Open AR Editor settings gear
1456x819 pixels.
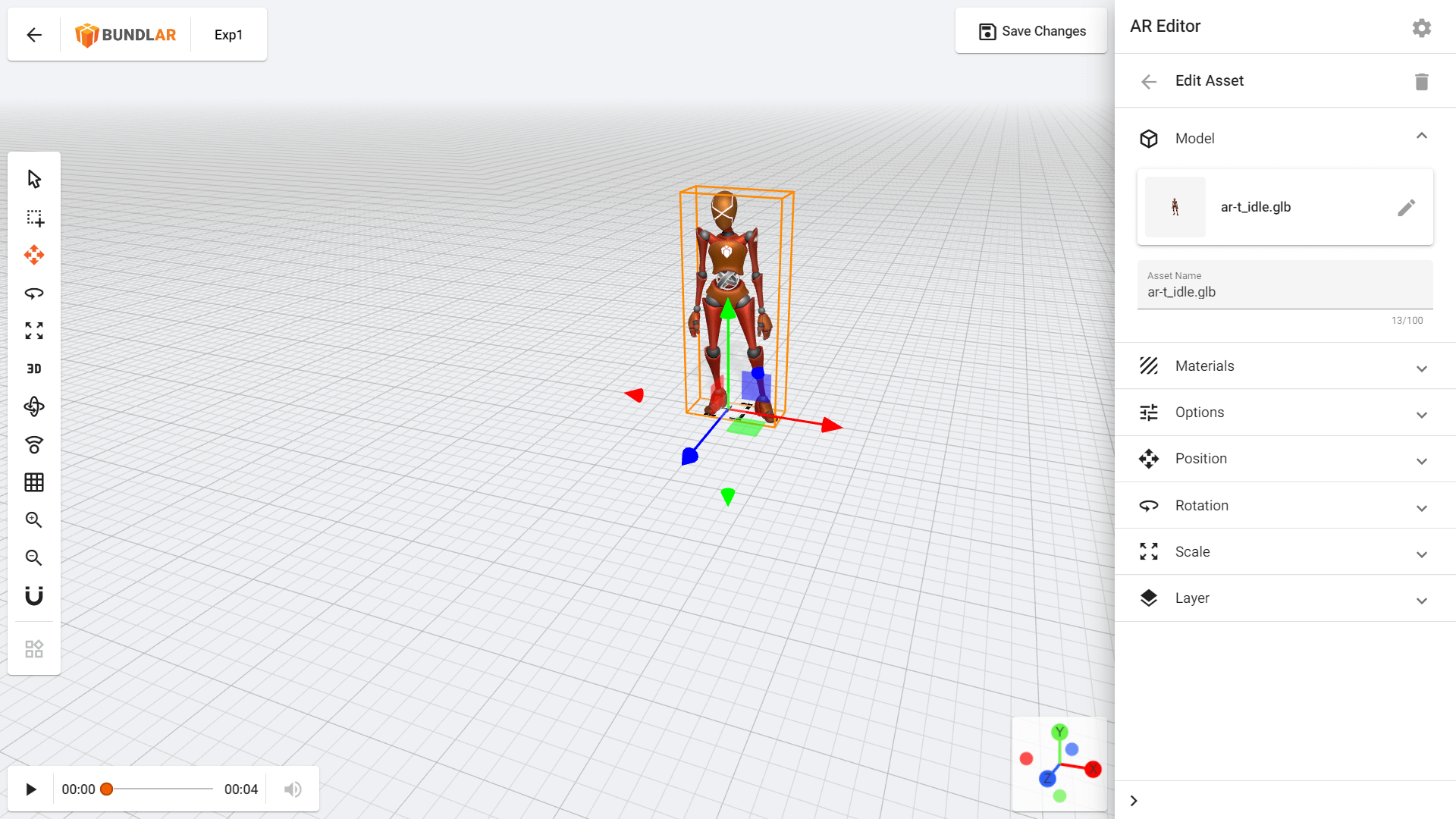[x=1421, y=27]
